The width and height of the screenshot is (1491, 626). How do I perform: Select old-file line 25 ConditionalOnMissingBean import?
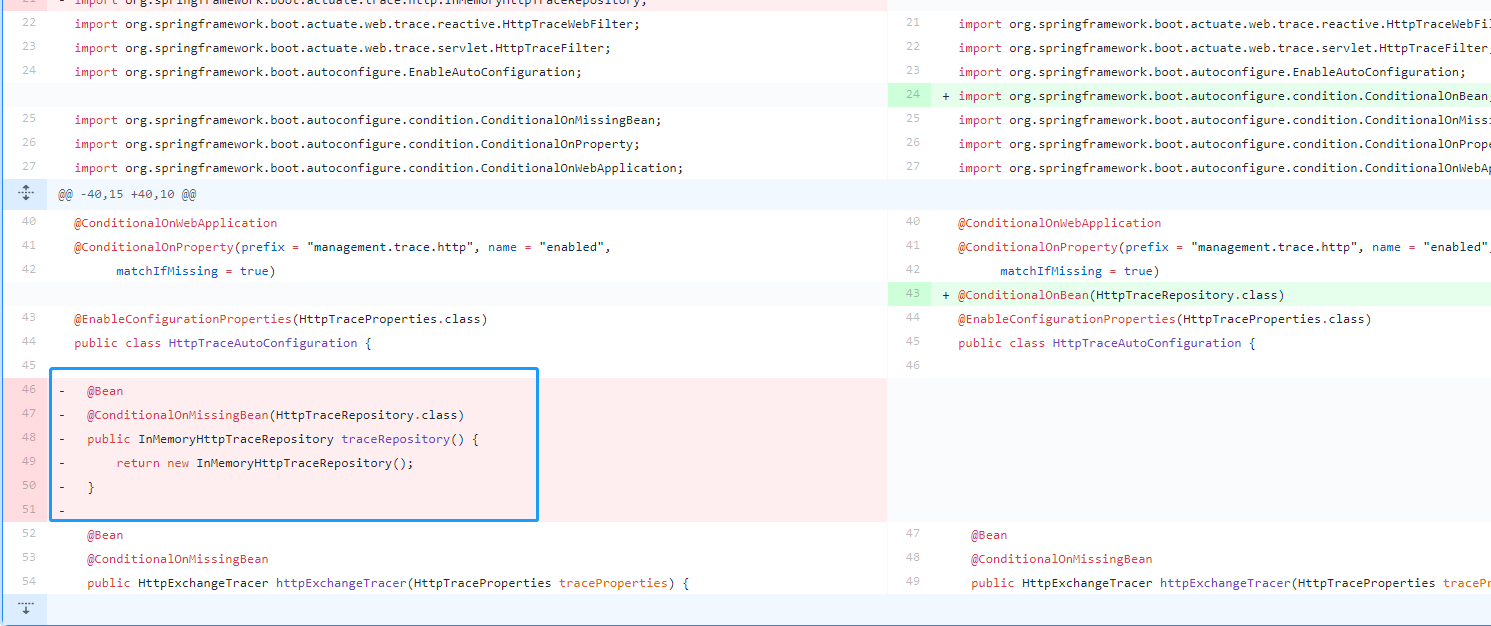click(368, 120)
